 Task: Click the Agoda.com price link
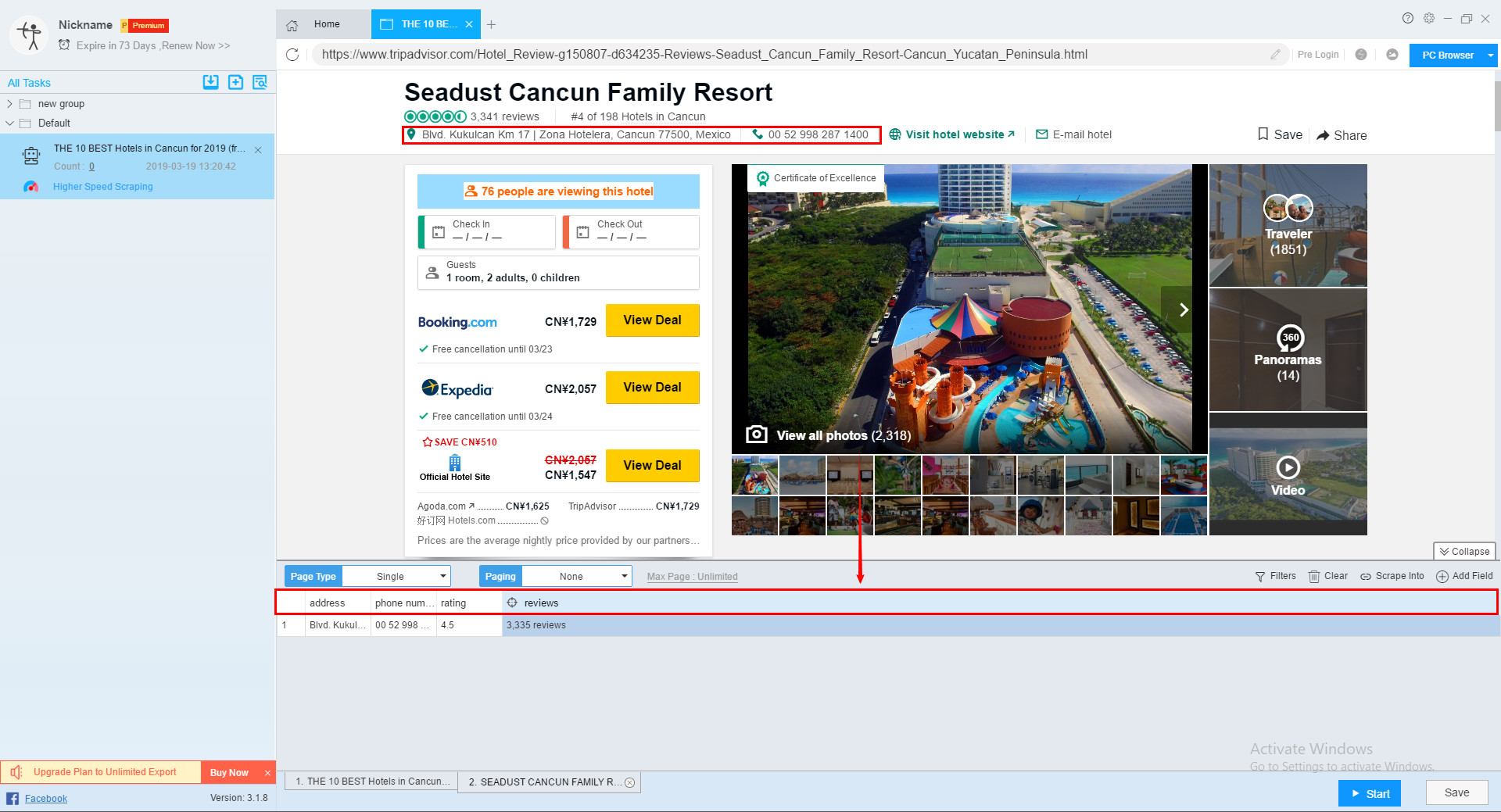point(483,506)
